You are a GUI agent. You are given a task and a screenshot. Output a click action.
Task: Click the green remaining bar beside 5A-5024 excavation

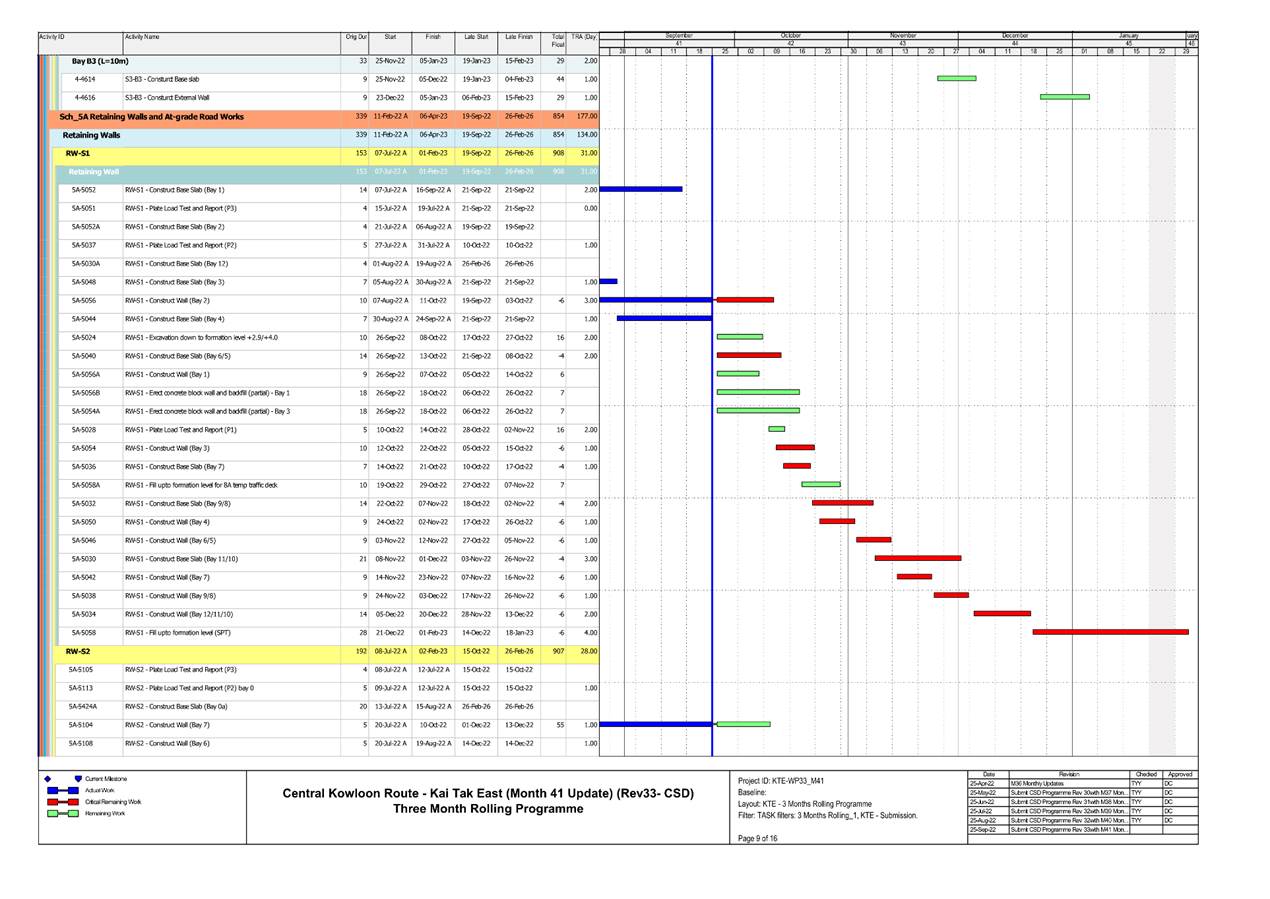tap(738, 335)
